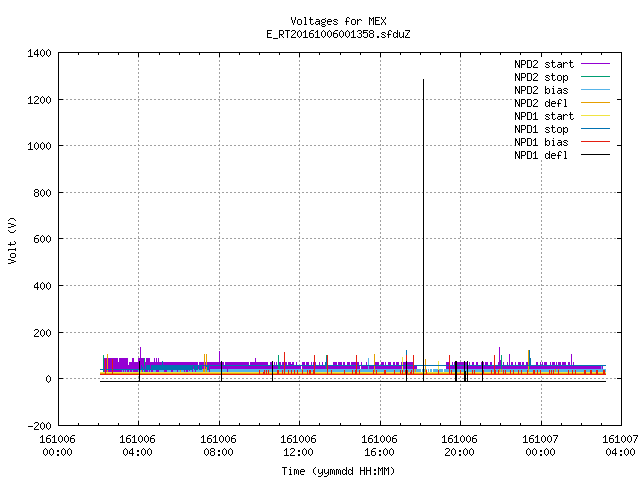Click the 161006 16:00 x-axis label

379,446
